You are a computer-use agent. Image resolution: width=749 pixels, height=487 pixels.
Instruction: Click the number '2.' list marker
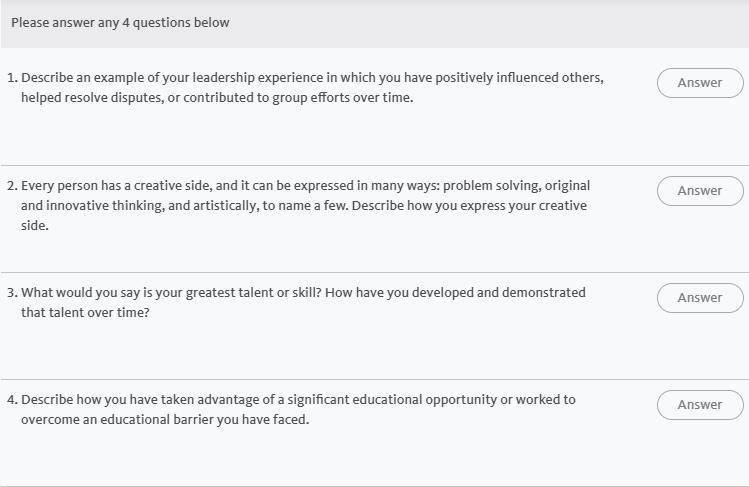click(12, 186)
